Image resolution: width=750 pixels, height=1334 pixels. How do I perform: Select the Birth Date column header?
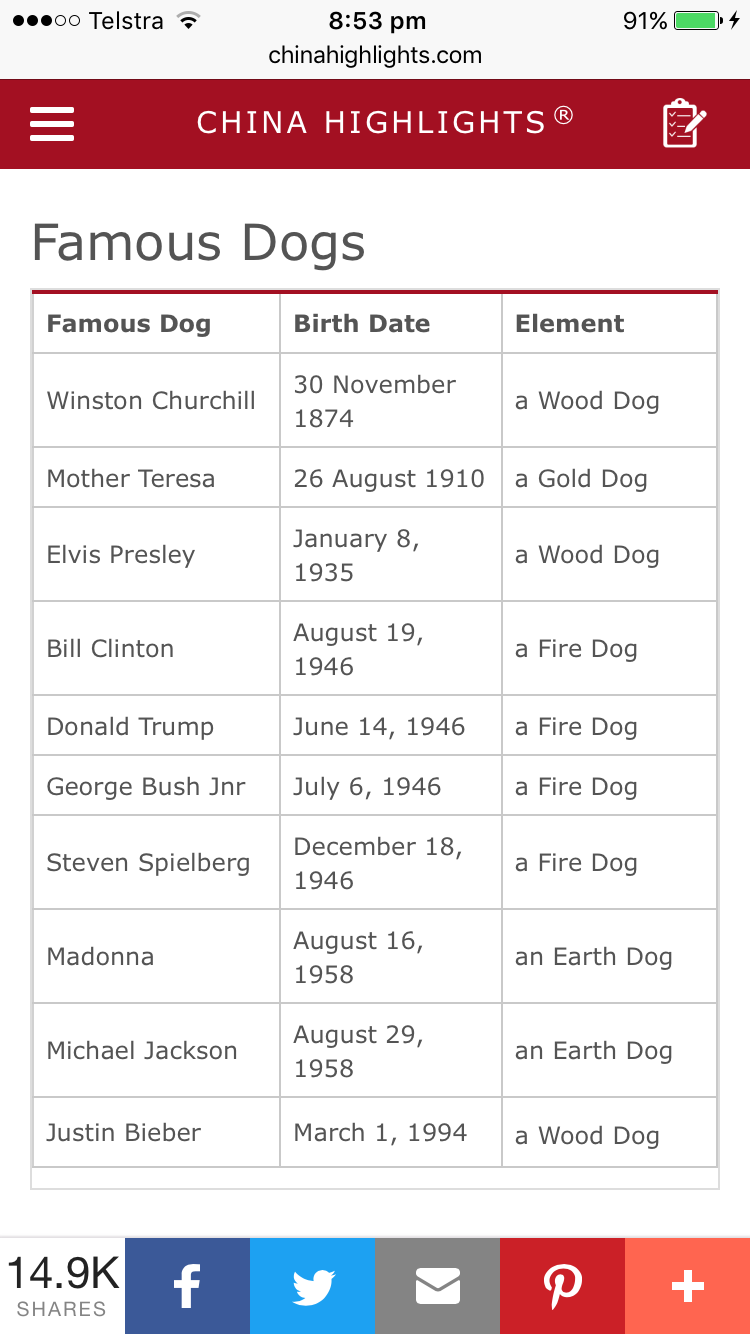coord(362,324)
